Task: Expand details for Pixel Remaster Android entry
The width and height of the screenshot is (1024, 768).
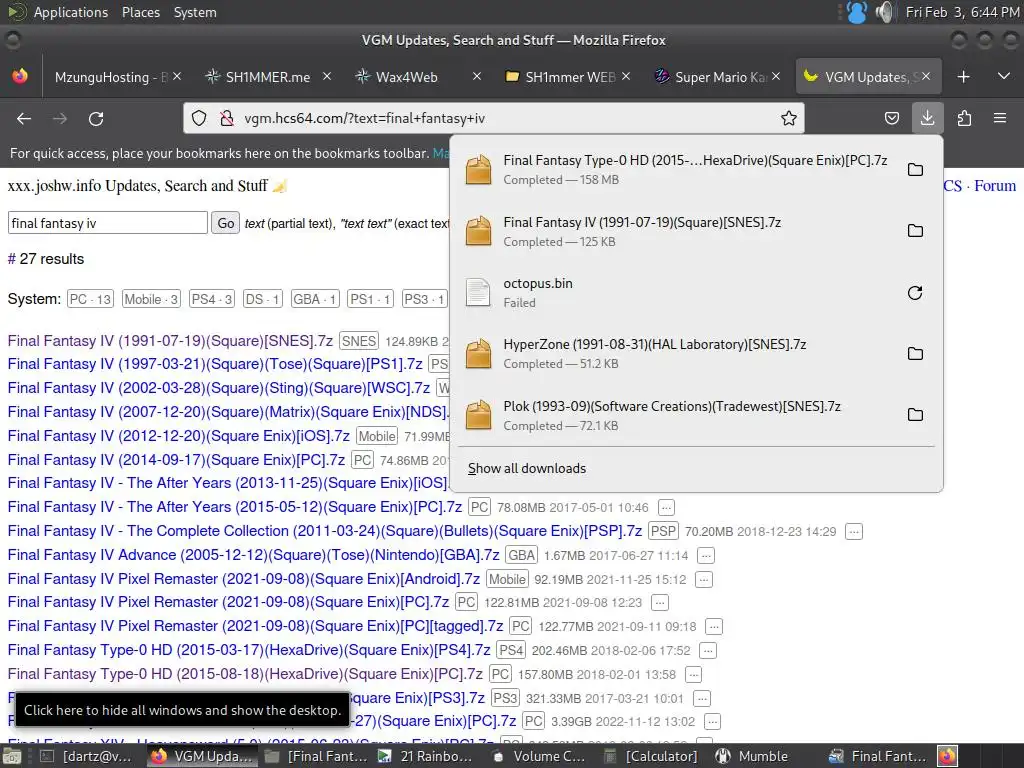Action: click(703, 580)
